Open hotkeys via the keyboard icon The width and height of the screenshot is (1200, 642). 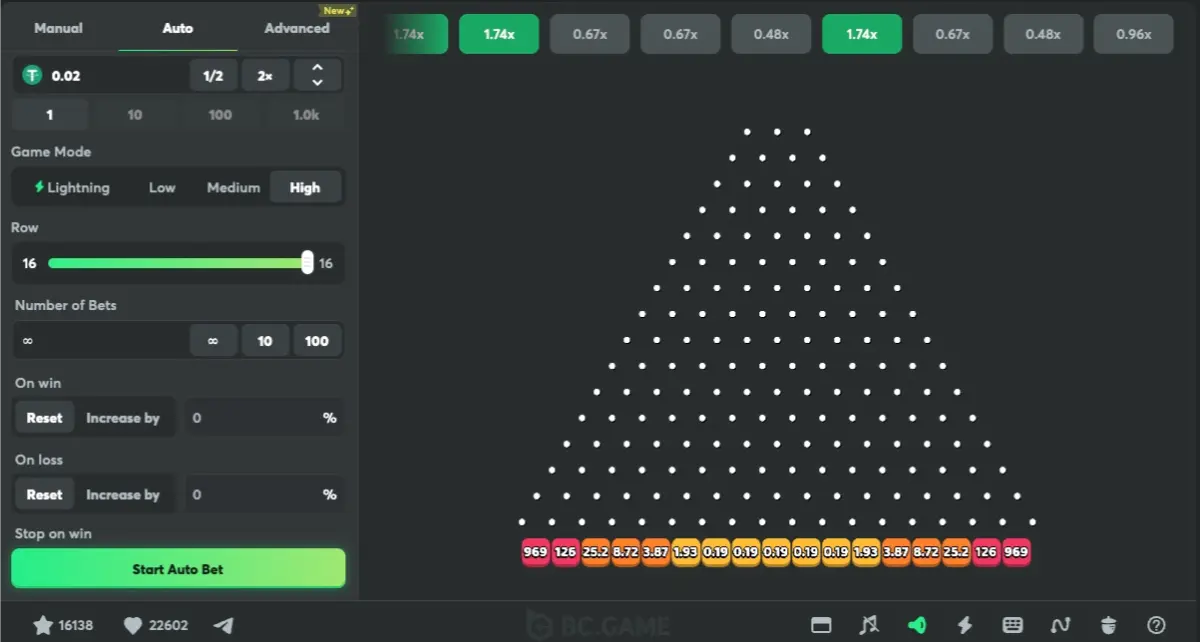[1013, 625]
